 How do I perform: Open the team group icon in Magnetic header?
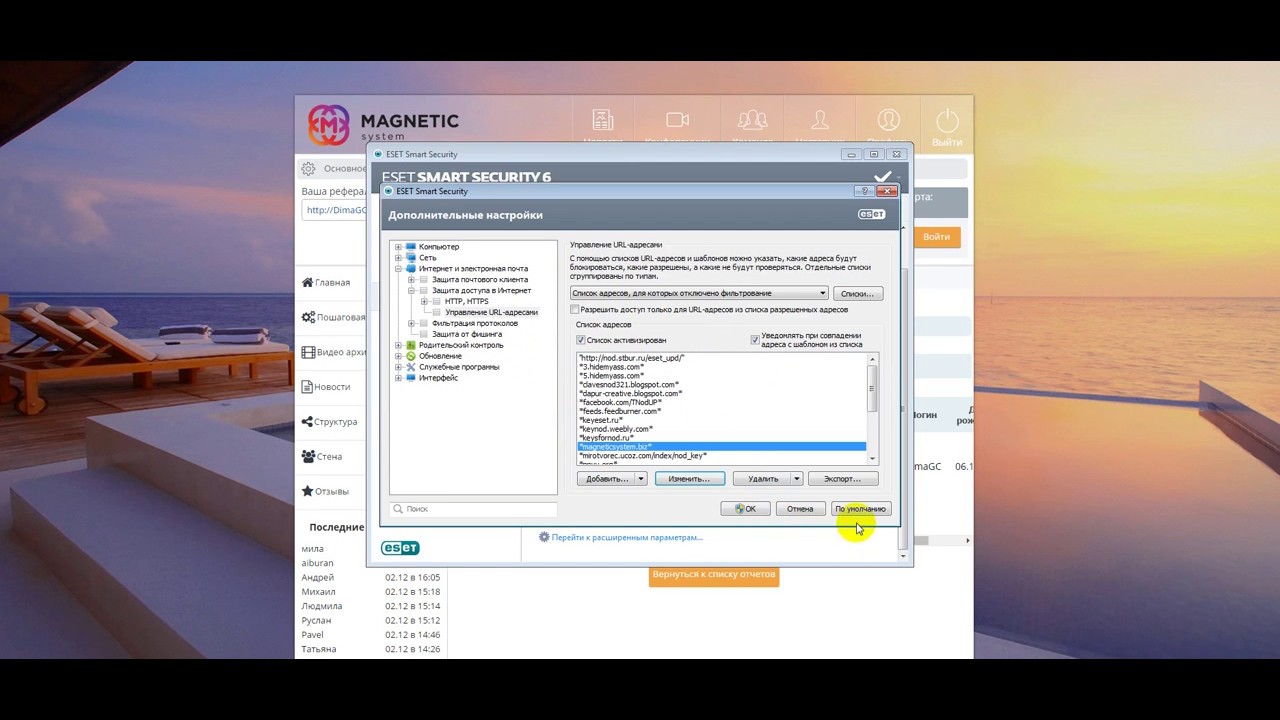(x=752, y=120)
